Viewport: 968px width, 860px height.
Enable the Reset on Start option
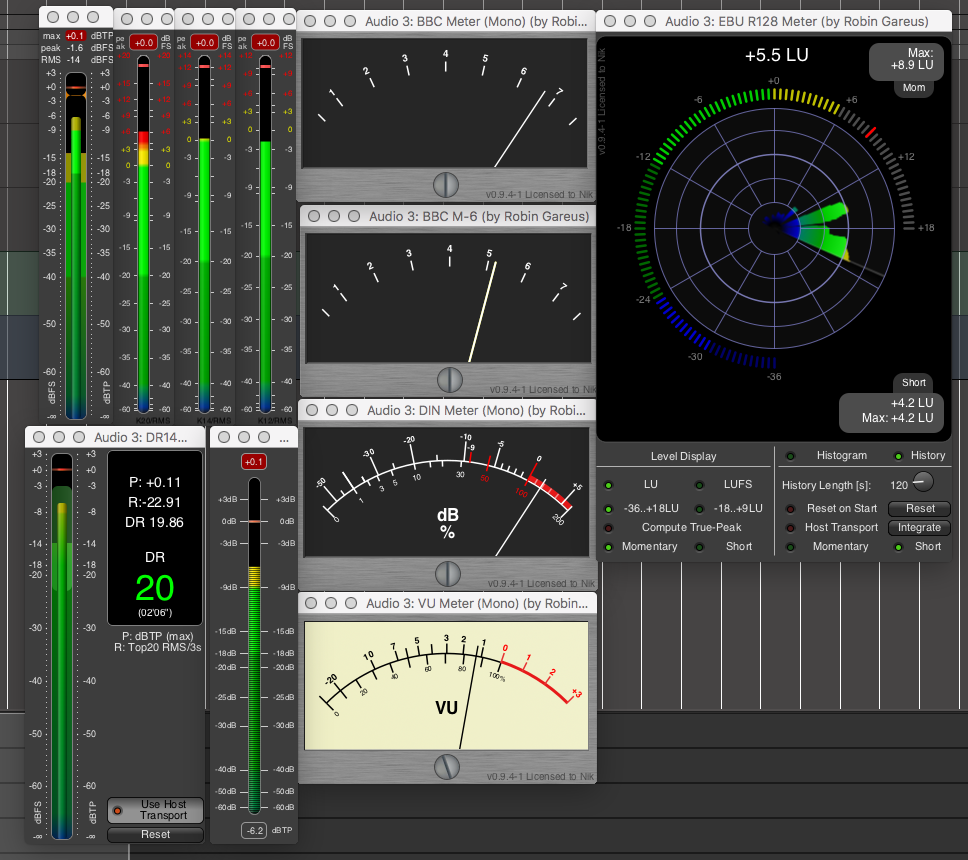841,508
